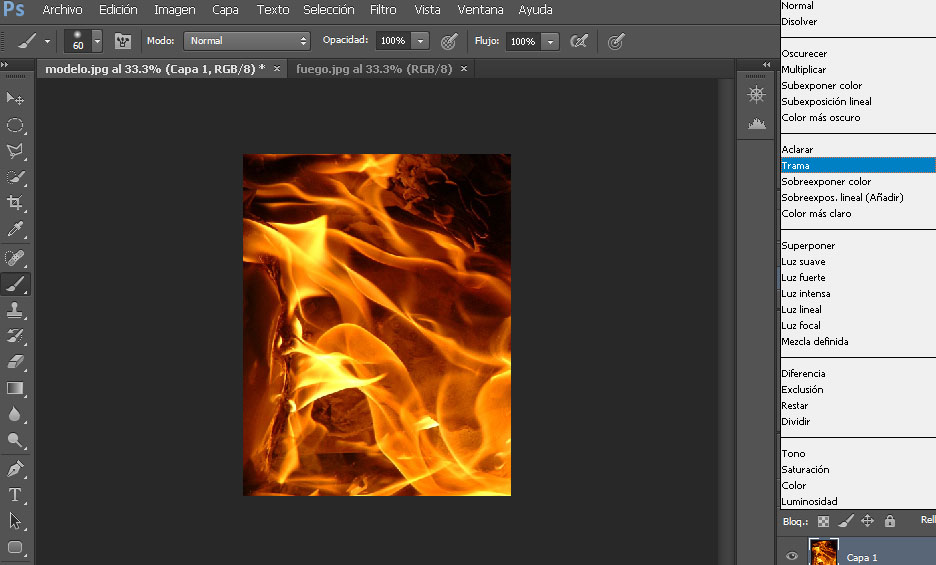Image resolution: width=936 pixels, height=565 pixels.
Task: Choose Superponer blend mode from list
Action: point(808,246)
